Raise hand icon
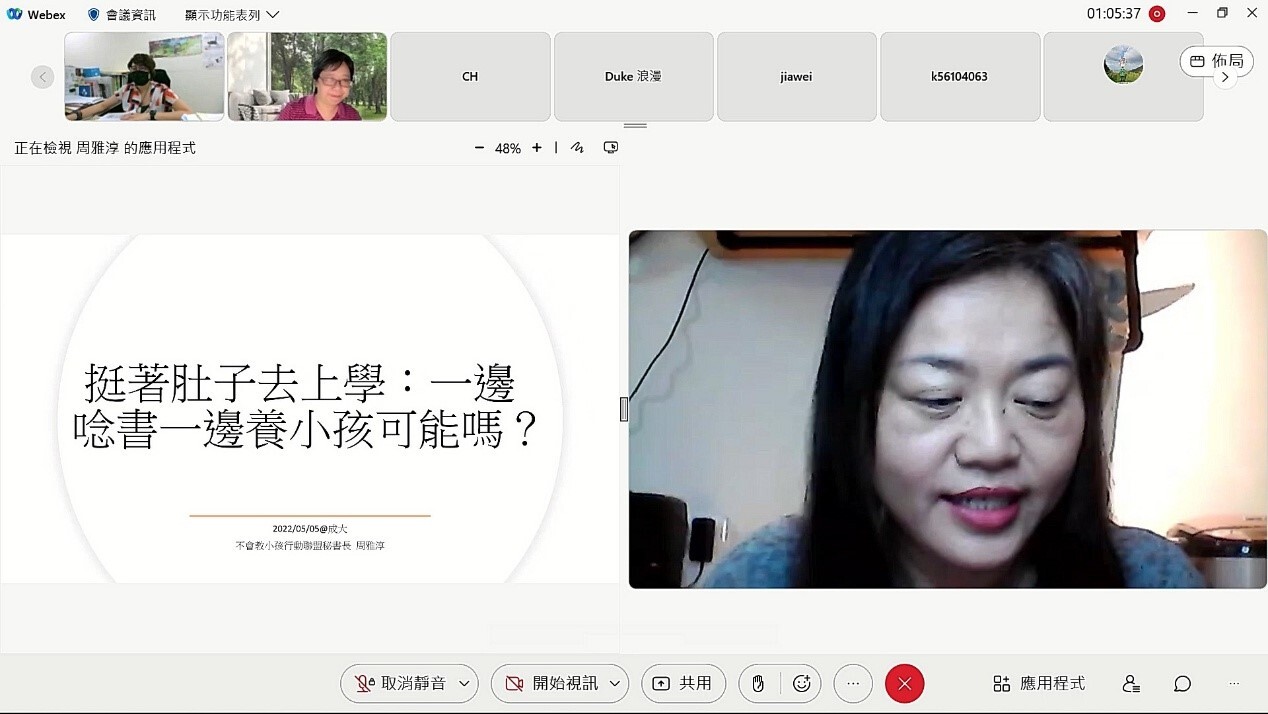Viewport: 1268px width, 714px height. click(759, 684)
